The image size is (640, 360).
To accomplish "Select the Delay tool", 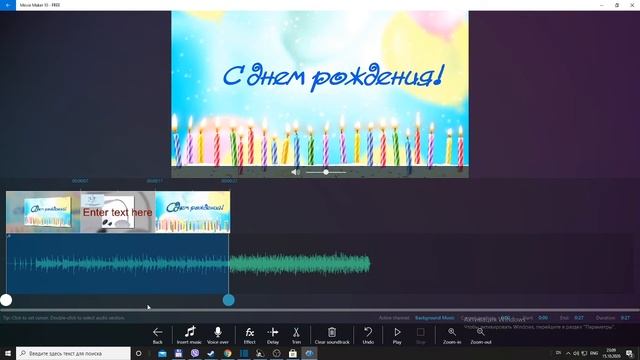I will [x=273, y=336].
